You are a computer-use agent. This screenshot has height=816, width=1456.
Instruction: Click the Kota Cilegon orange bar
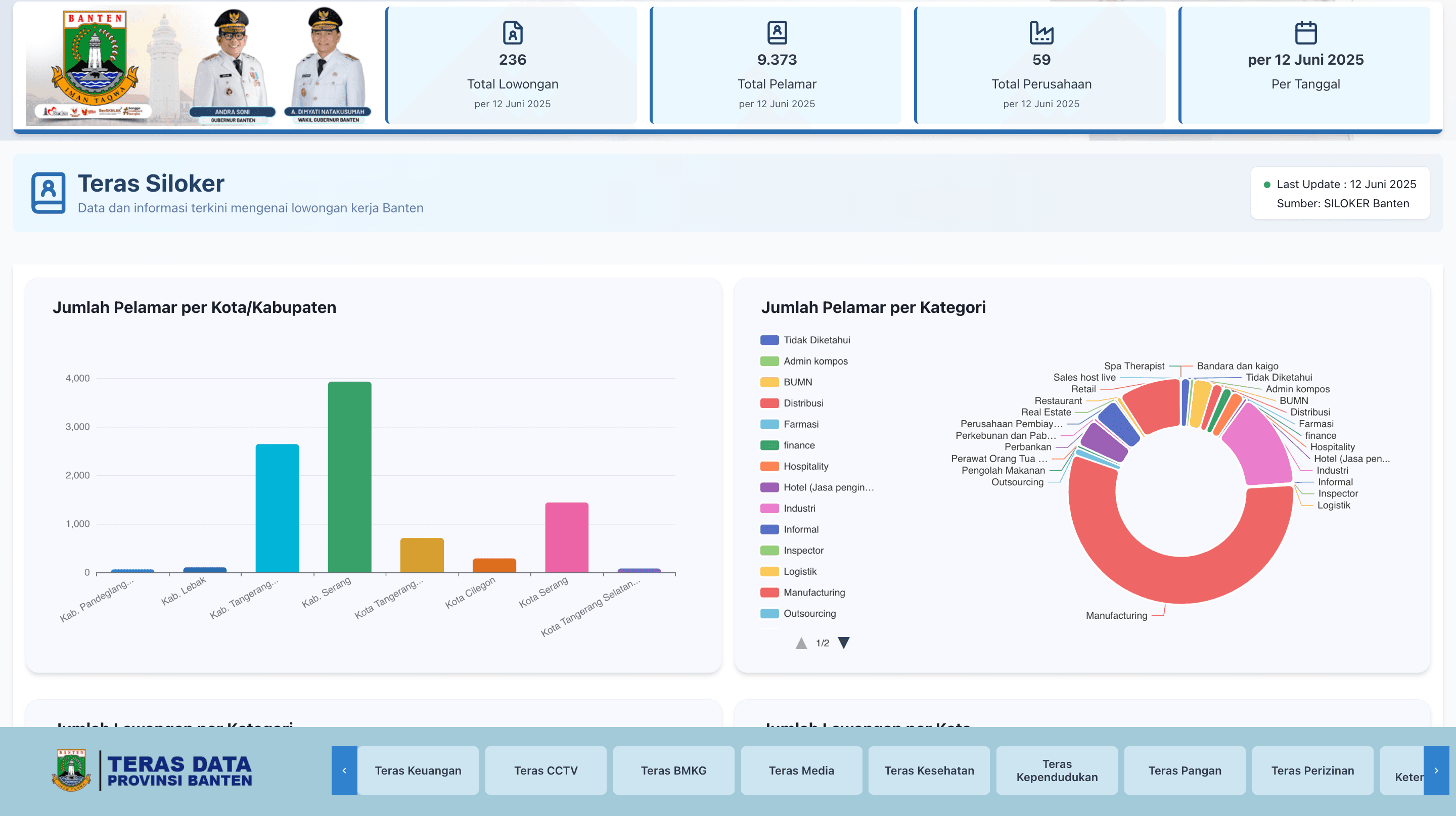[494, 565]
